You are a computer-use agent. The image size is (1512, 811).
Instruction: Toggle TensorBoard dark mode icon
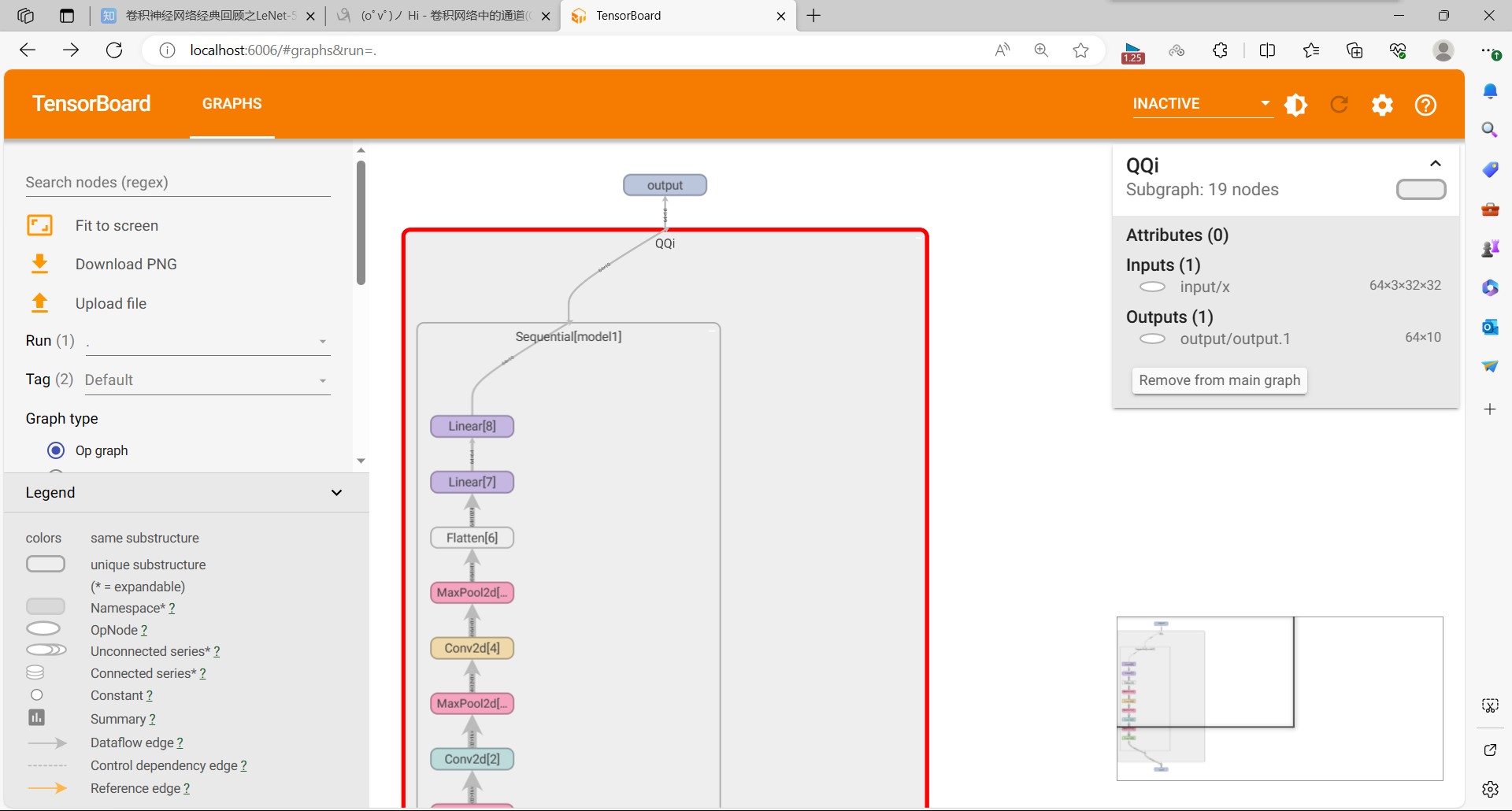pos(1296,104)
